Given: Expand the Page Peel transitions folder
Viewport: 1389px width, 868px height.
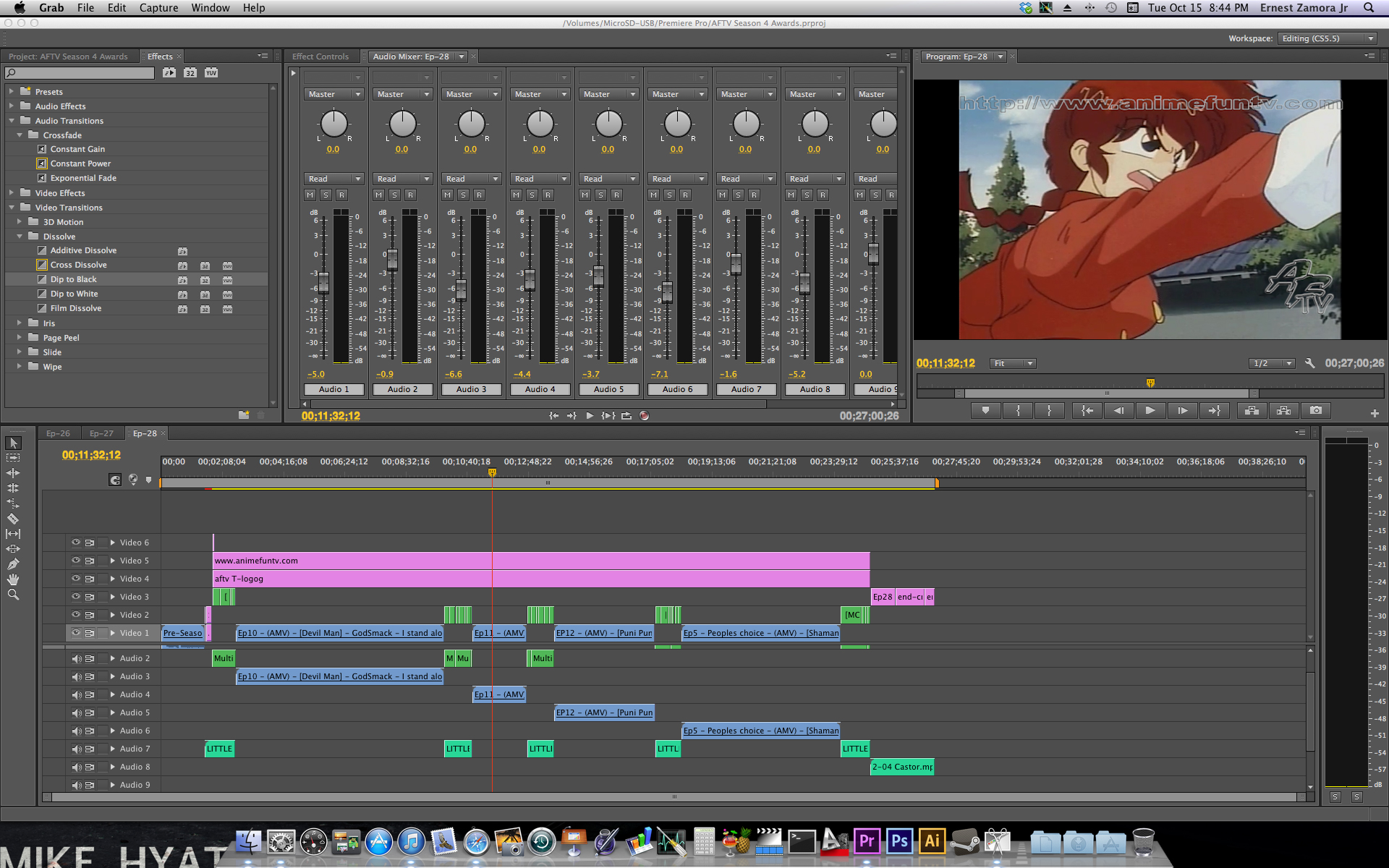Looking at the screenshot, I should [x=20, y=338].
